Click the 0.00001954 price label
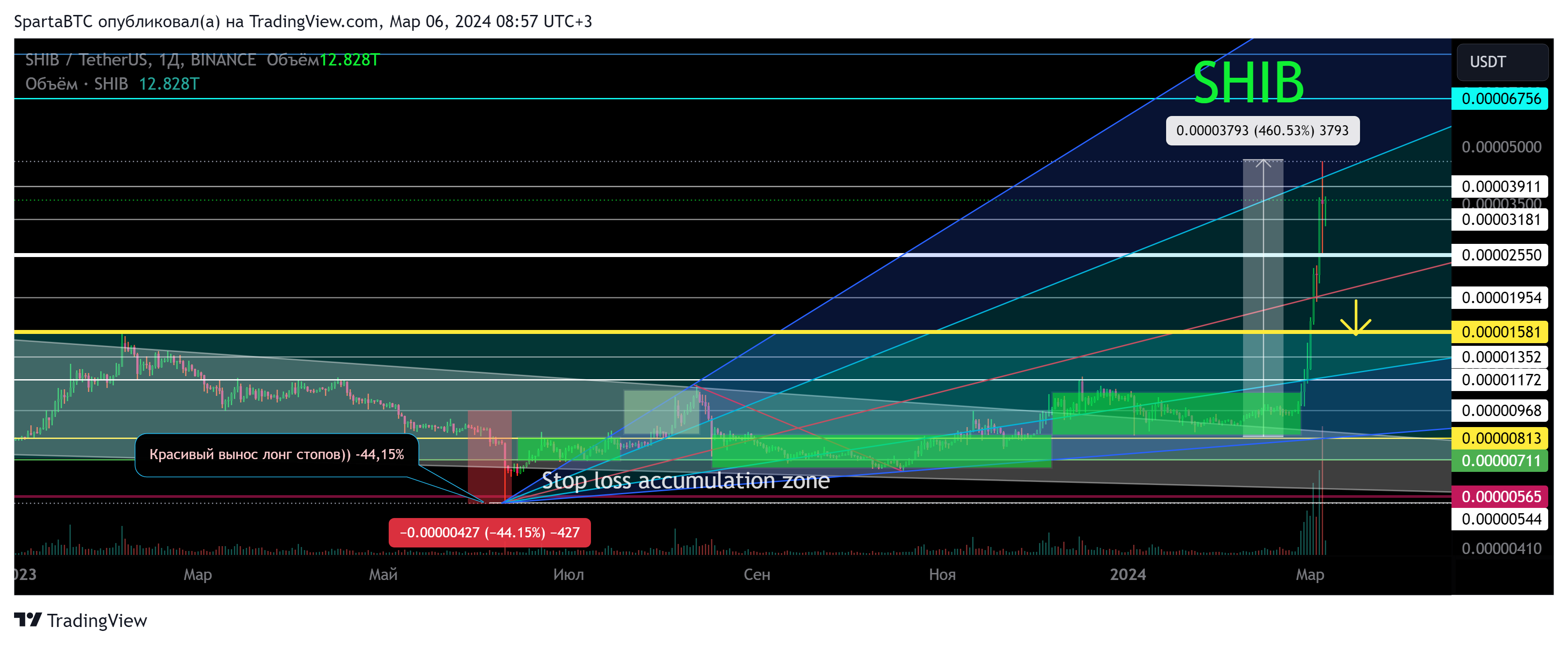Viewport: 1568px width, 645px height. 1500,297
